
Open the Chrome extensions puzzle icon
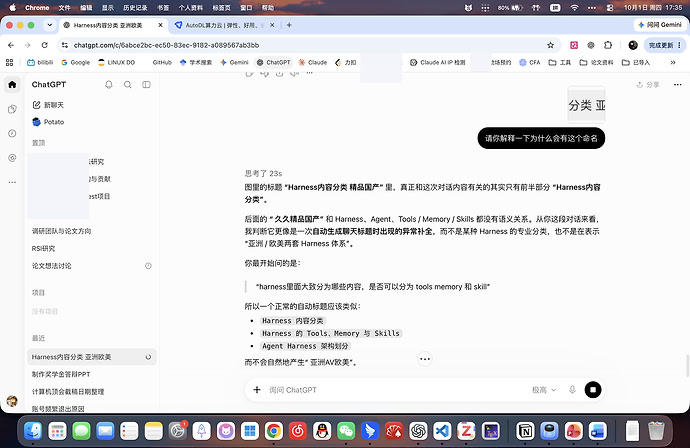click(x=608, y=45)
